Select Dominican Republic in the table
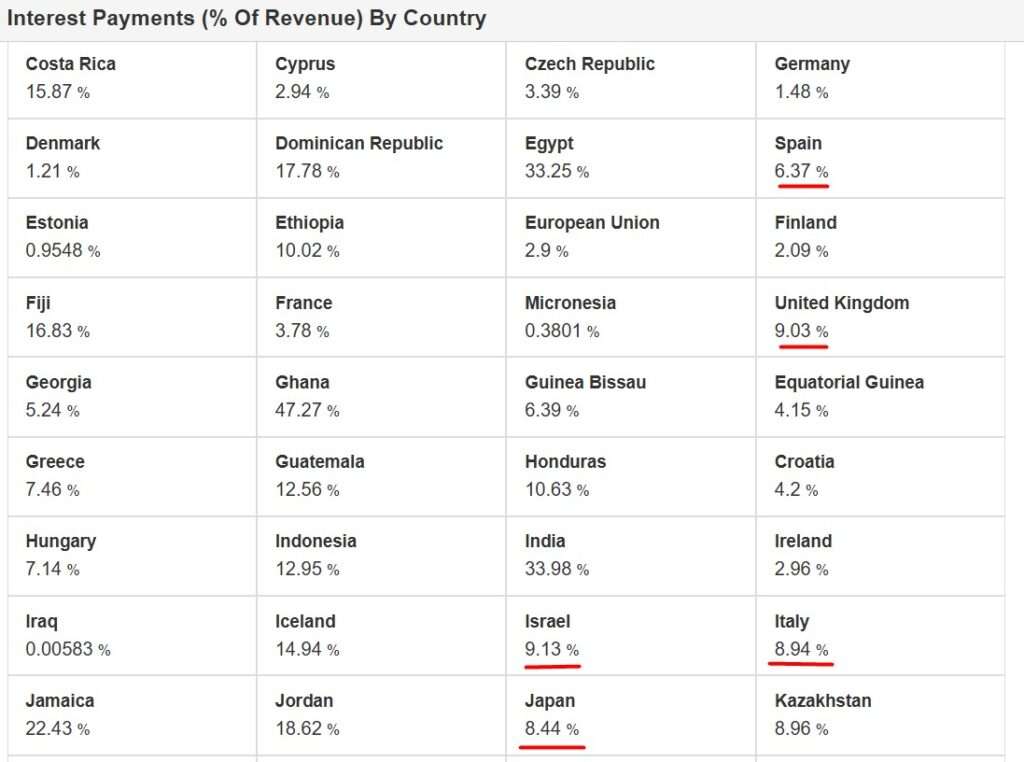This screenshot has height=762, width=1024. tap(359, 143)
